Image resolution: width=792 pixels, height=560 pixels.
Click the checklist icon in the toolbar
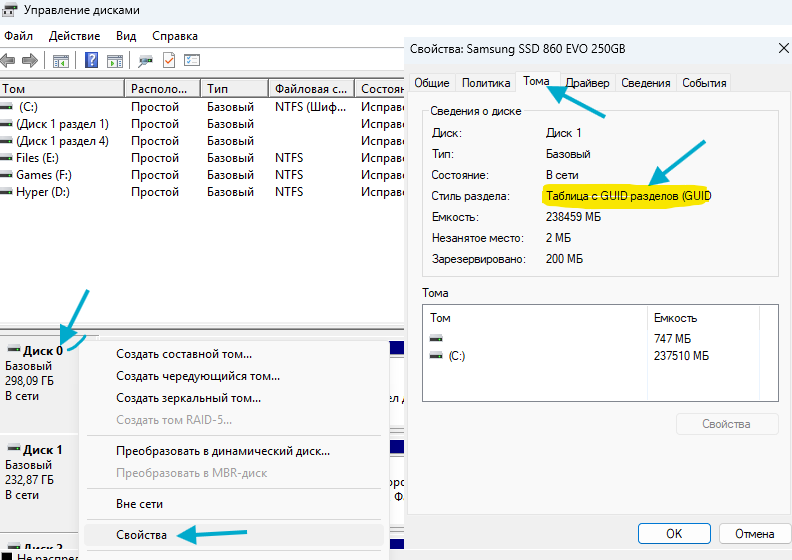(192, 60)
